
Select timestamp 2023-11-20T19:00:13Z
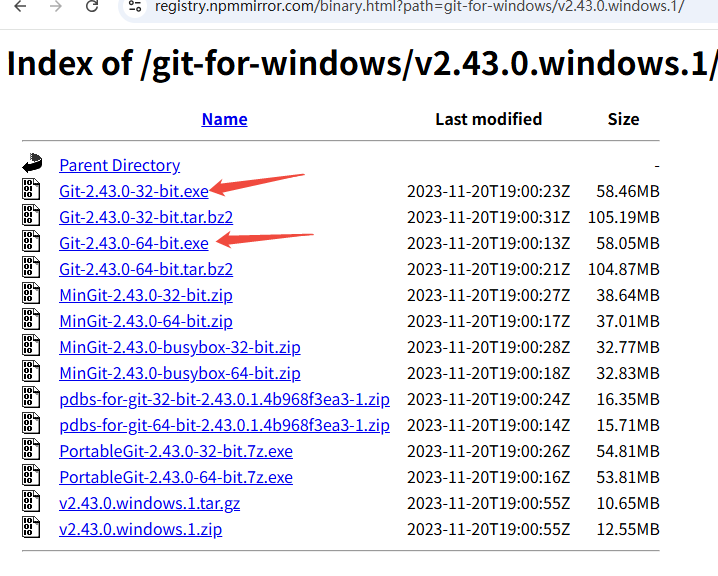click(x=489, y=244)
